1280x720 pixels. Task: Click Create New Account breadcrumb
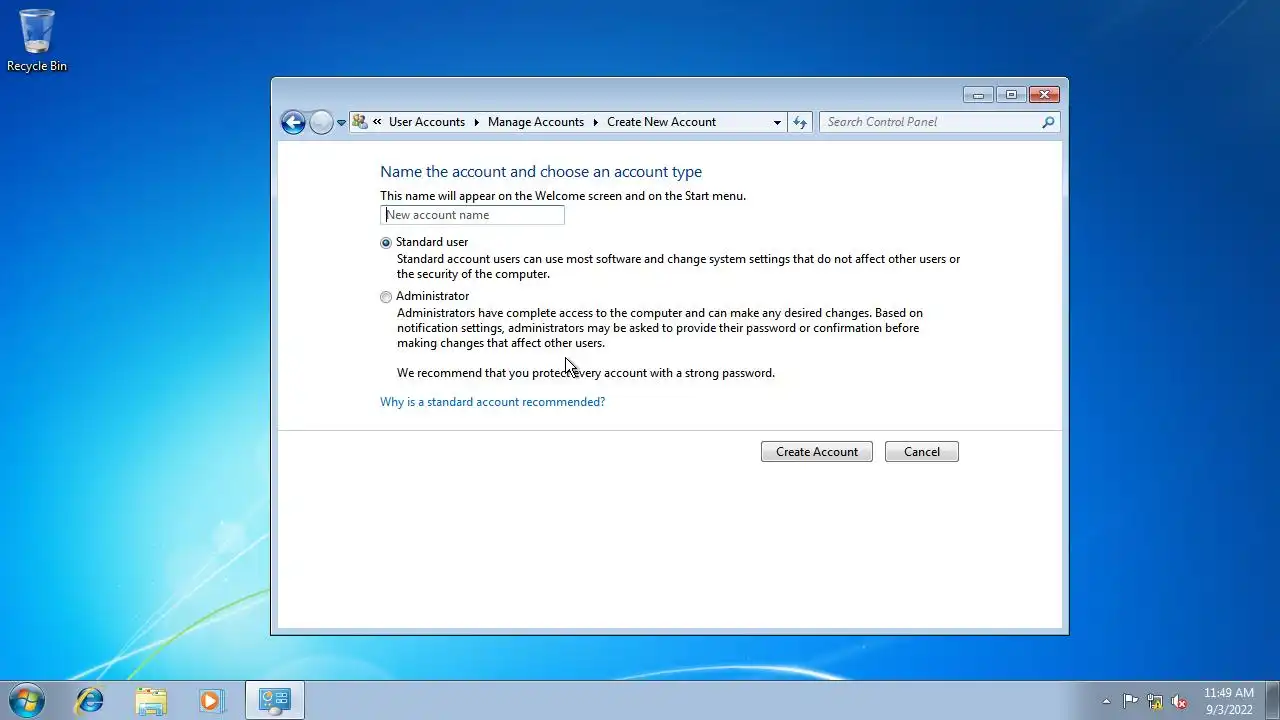click(x=661, y=122)
